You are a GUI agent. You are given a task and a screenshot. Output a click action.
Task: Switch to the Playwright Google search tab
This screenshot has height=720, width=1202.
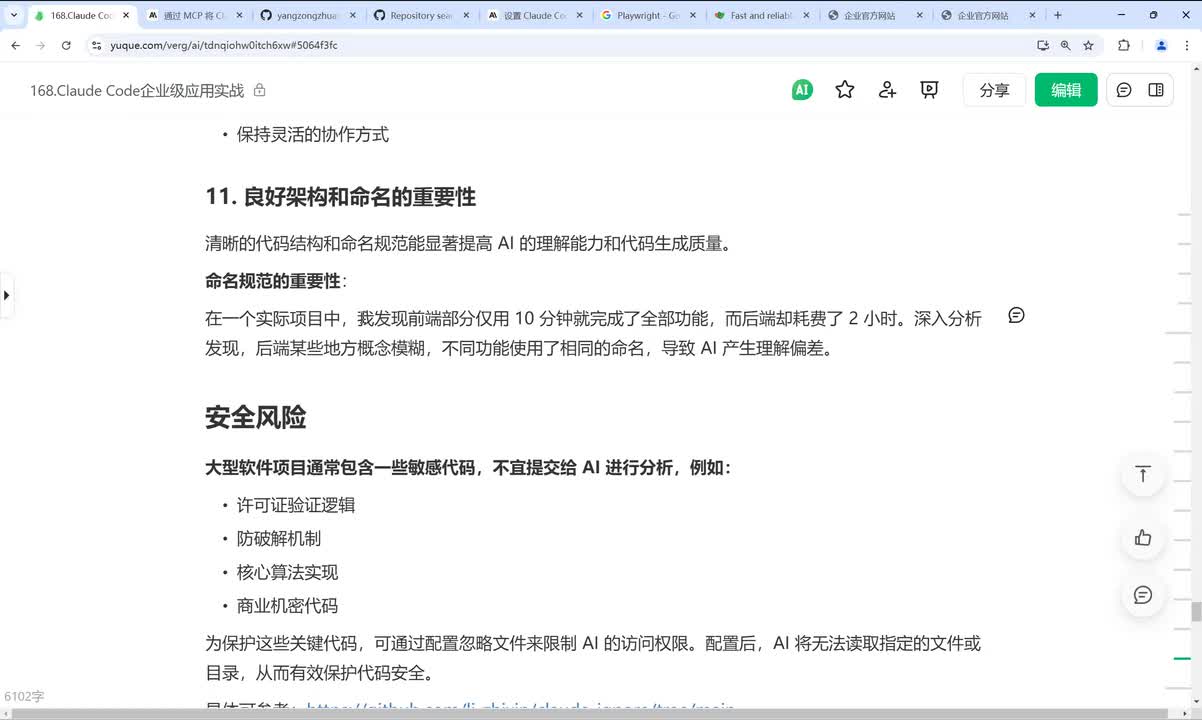tap(647, 15)
